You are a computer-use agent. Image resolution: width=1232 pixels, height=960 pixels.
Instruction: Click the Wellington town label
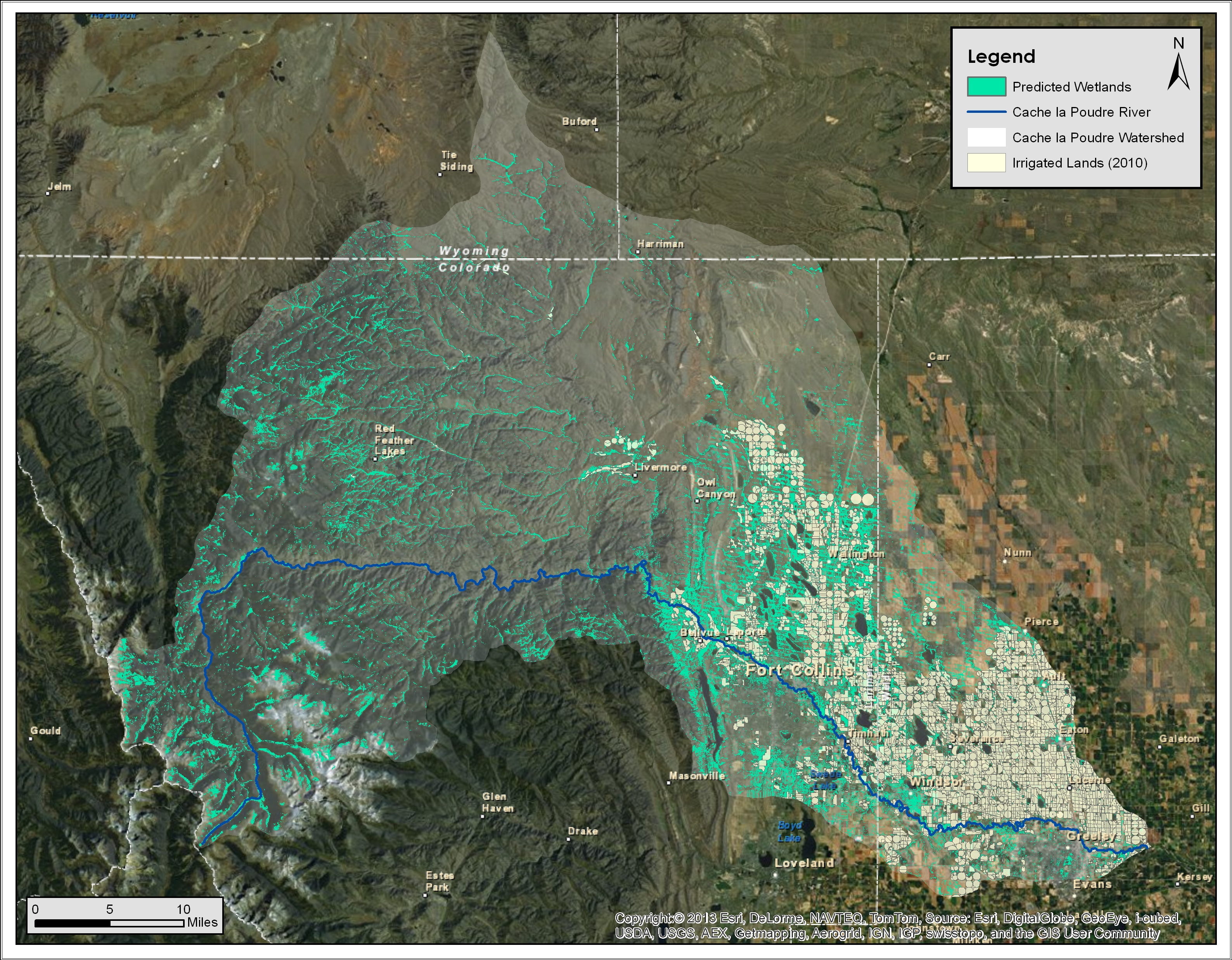(856, 554)
